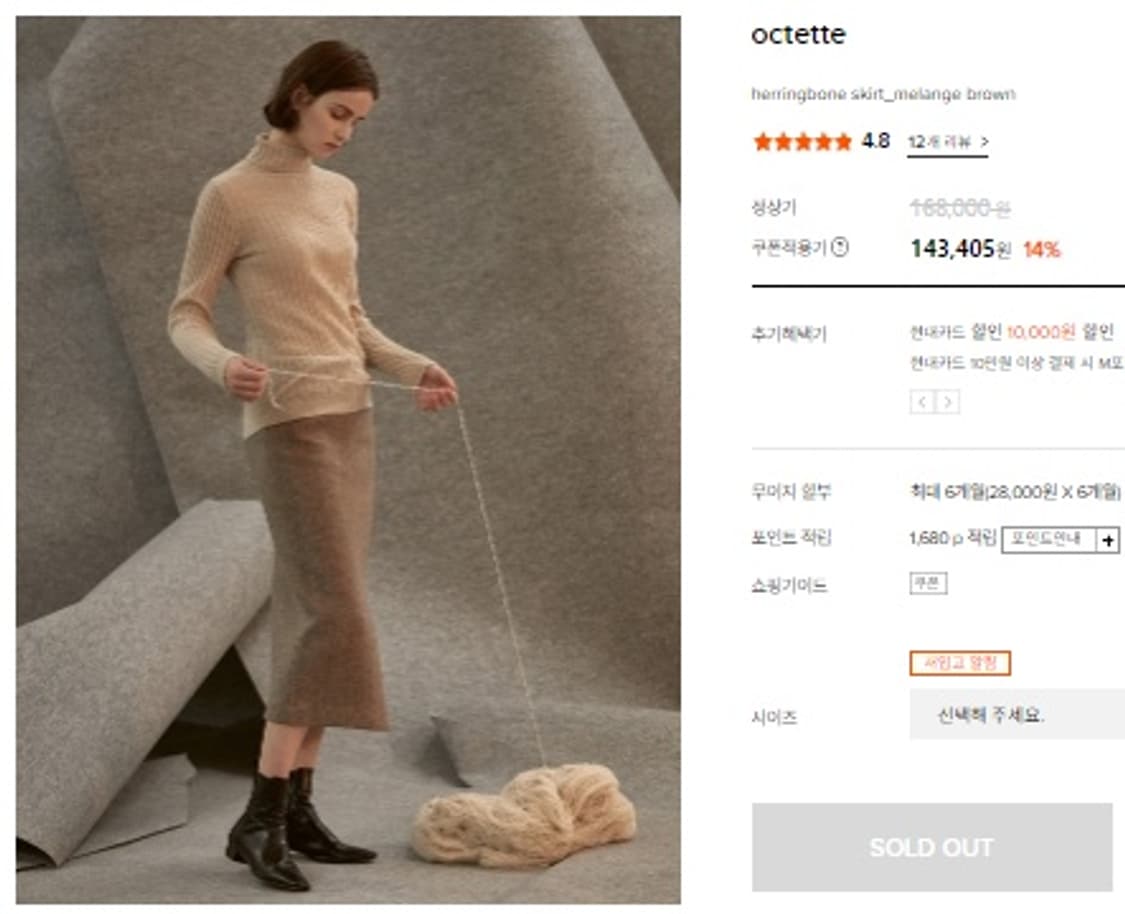Show next card benefit with right arrow
The height and width of the screenshot is (914, 1125).
point(946,402)
